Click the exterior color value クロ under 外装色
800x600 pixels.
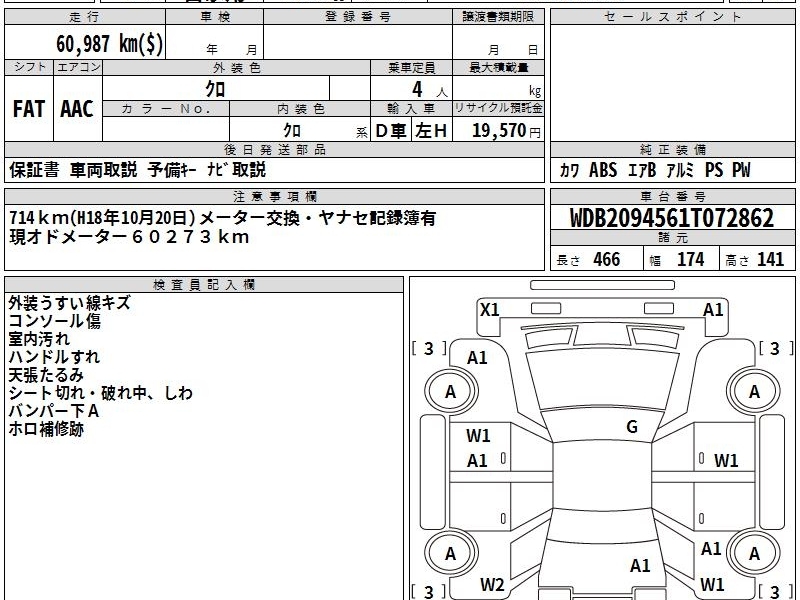tap(215, 89)
